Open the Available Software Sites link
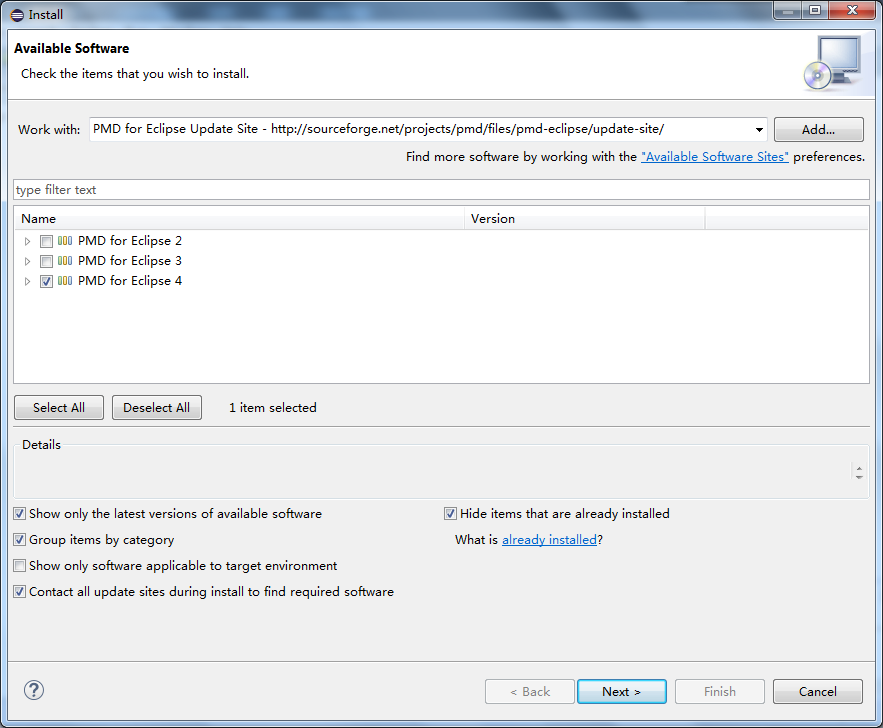This screenshot has width=883, height=728. [x=715, y=157]
